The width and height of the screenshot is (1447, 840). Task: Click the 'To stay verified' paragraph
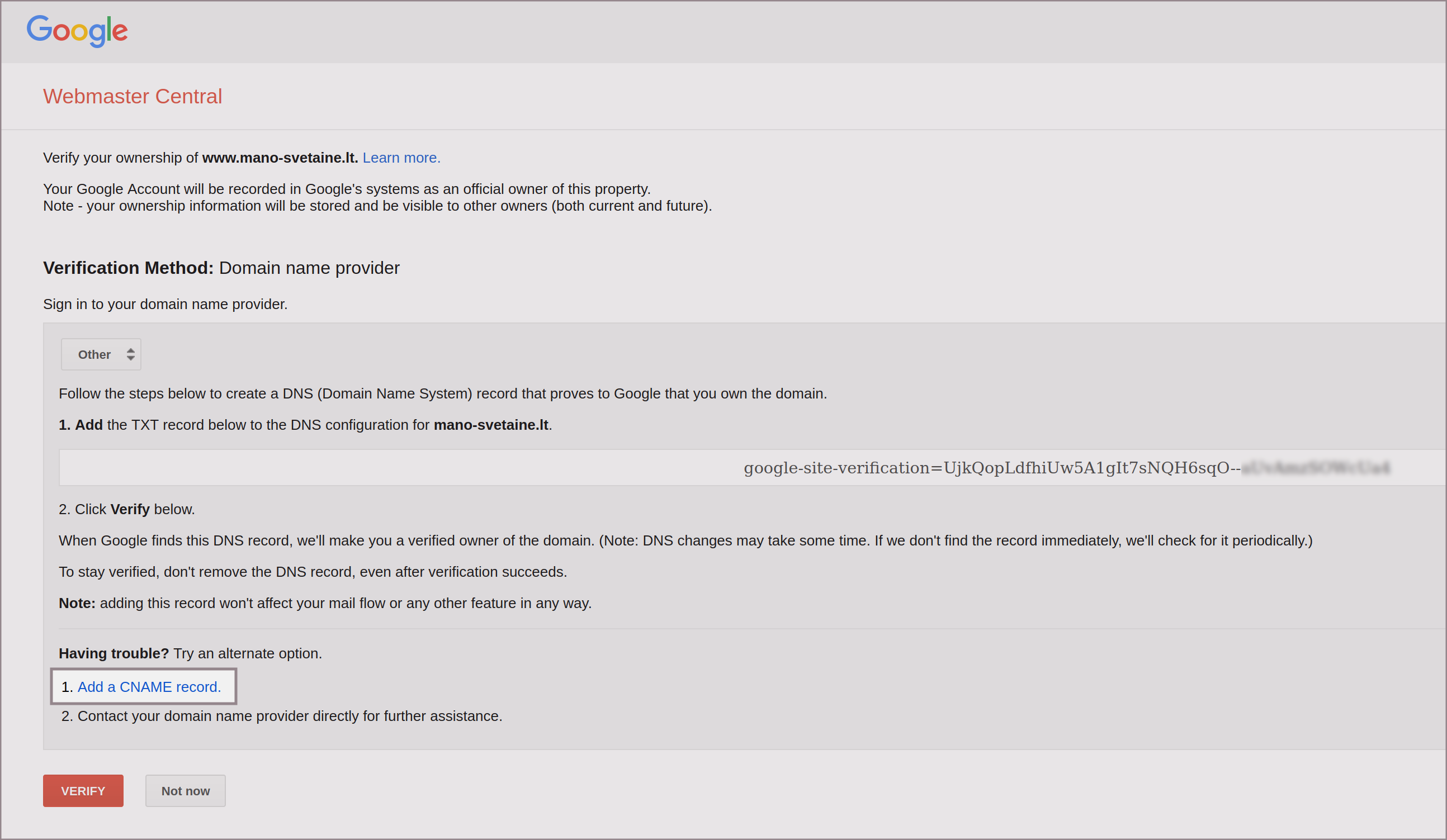click(x=313, y=572)
